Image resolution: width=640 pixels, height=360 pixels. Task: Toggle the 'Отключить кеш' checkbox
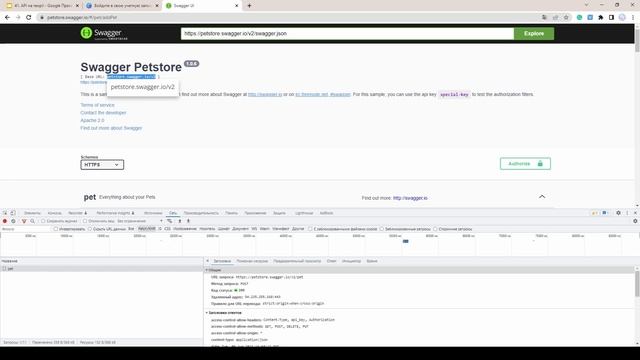pyautogui.click(x=85, y=221)
